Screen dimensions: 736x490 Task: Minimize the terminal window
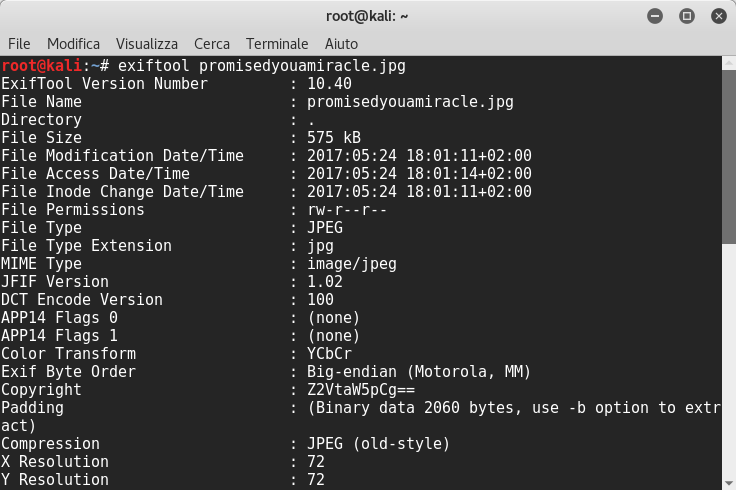coord(655,15)
